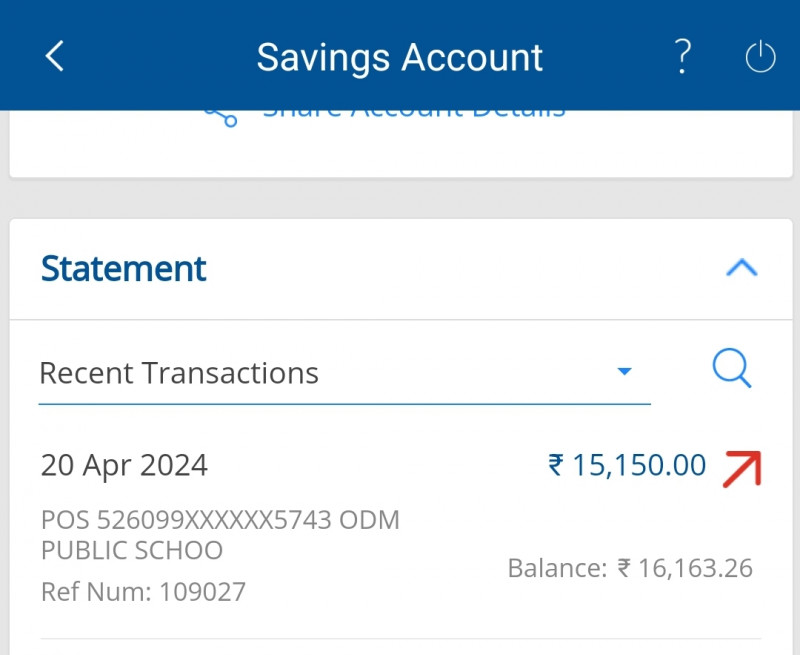Select the 20 Apr 2024 transaction date
800x655 pixels.
(124, 465)
